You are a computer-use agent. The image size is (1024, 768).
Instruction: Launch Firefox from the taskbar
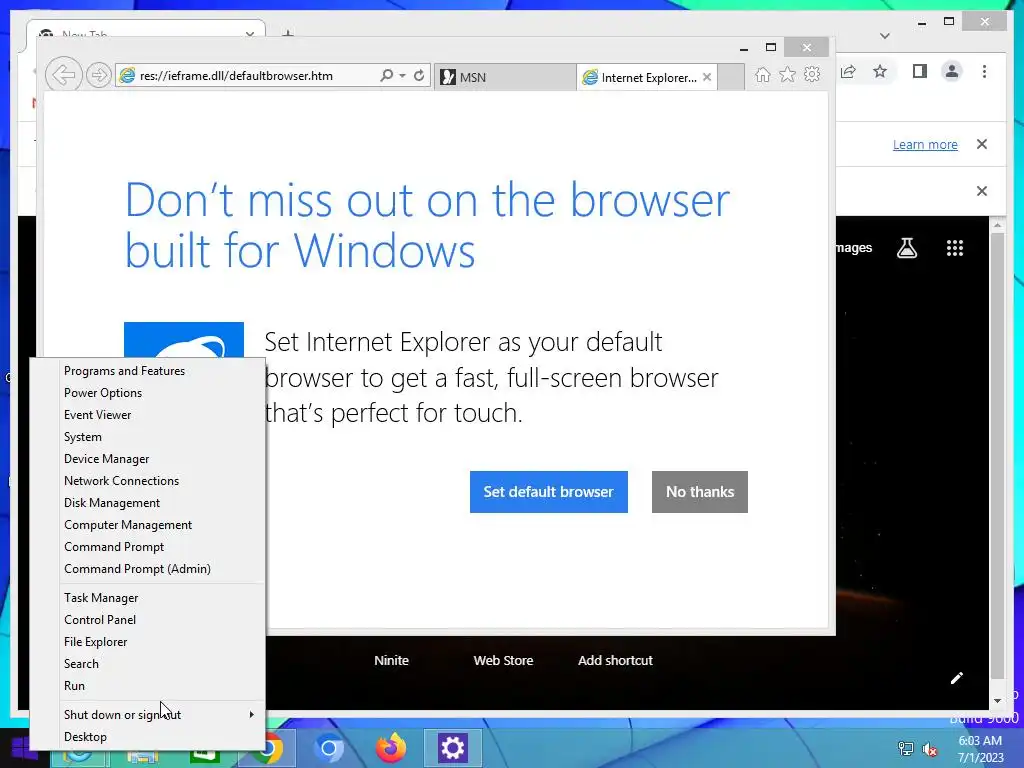pyautogui.click(x=391, y=748)
